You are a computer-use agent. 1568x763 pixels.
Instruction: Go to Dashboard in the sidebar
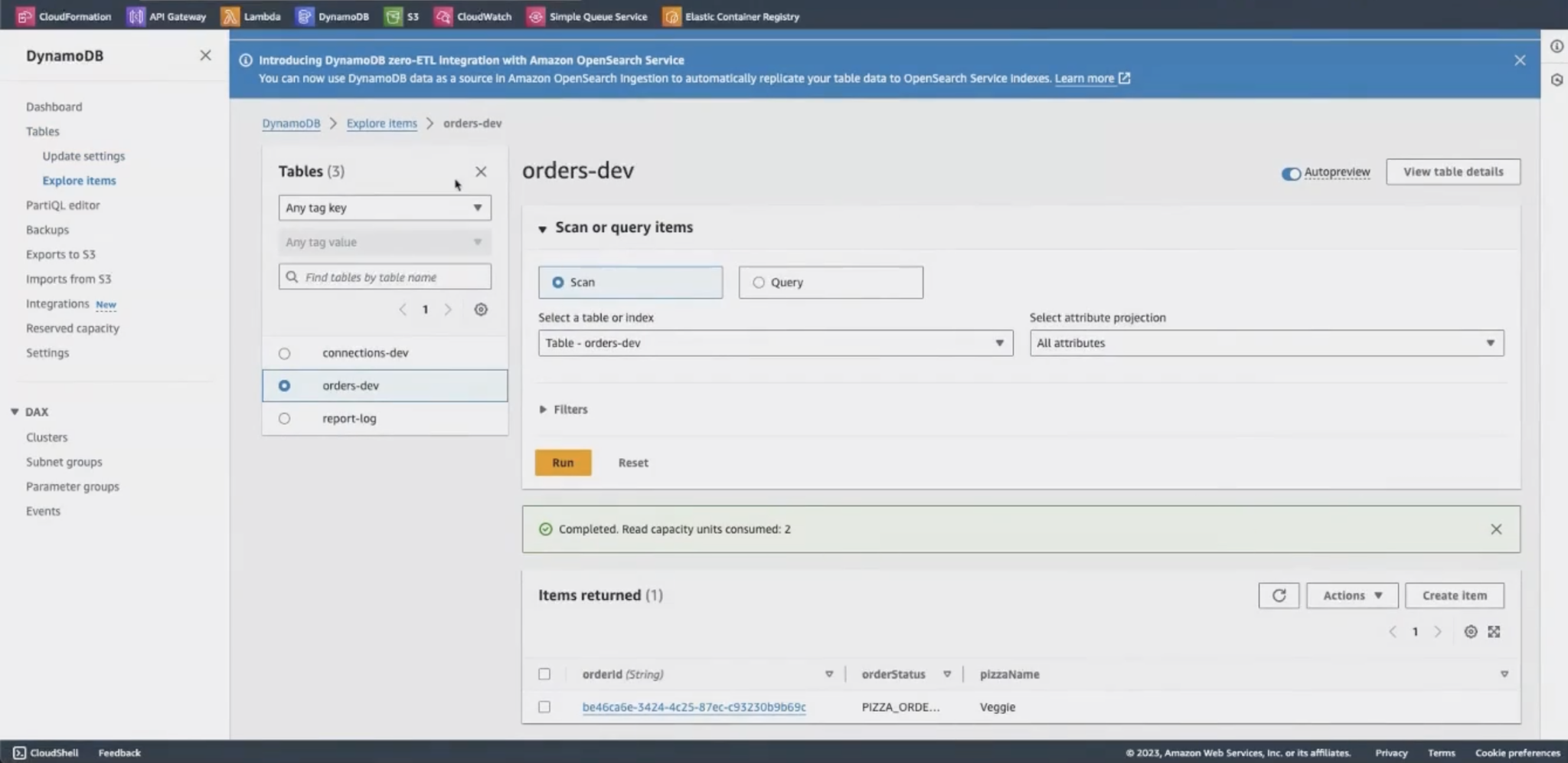(x=54, y=106)
